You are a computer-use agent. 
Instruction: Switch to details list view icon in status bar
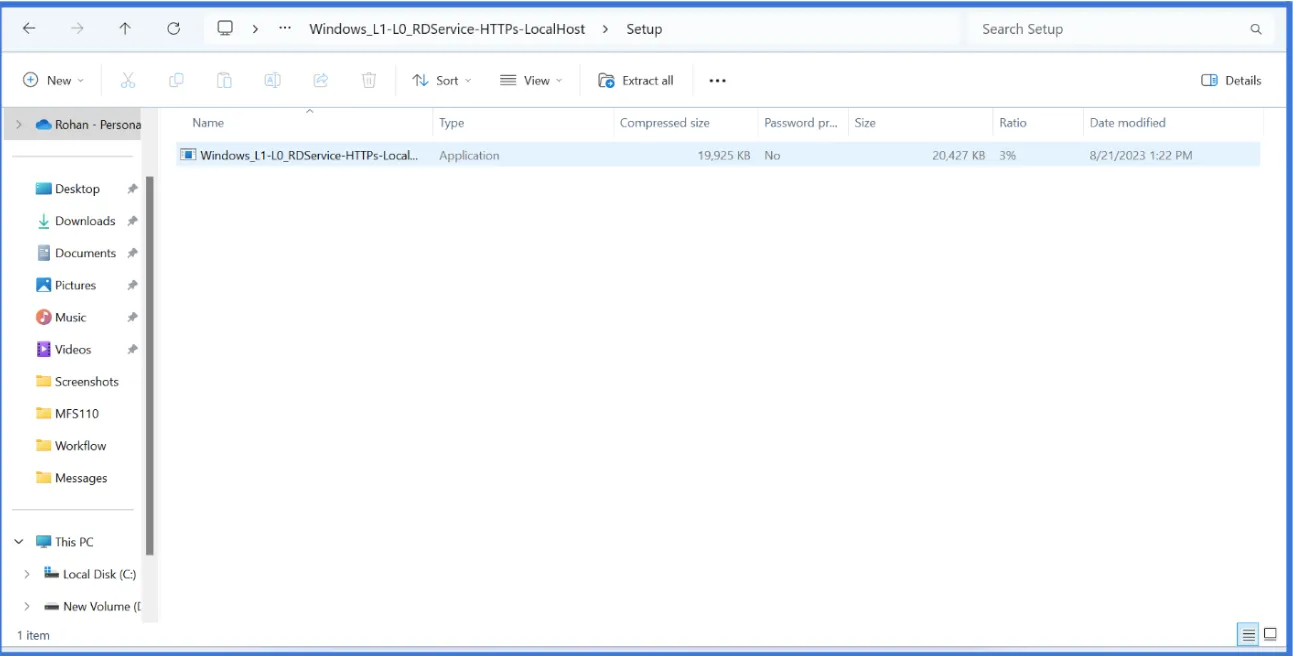coord(1248,634)
